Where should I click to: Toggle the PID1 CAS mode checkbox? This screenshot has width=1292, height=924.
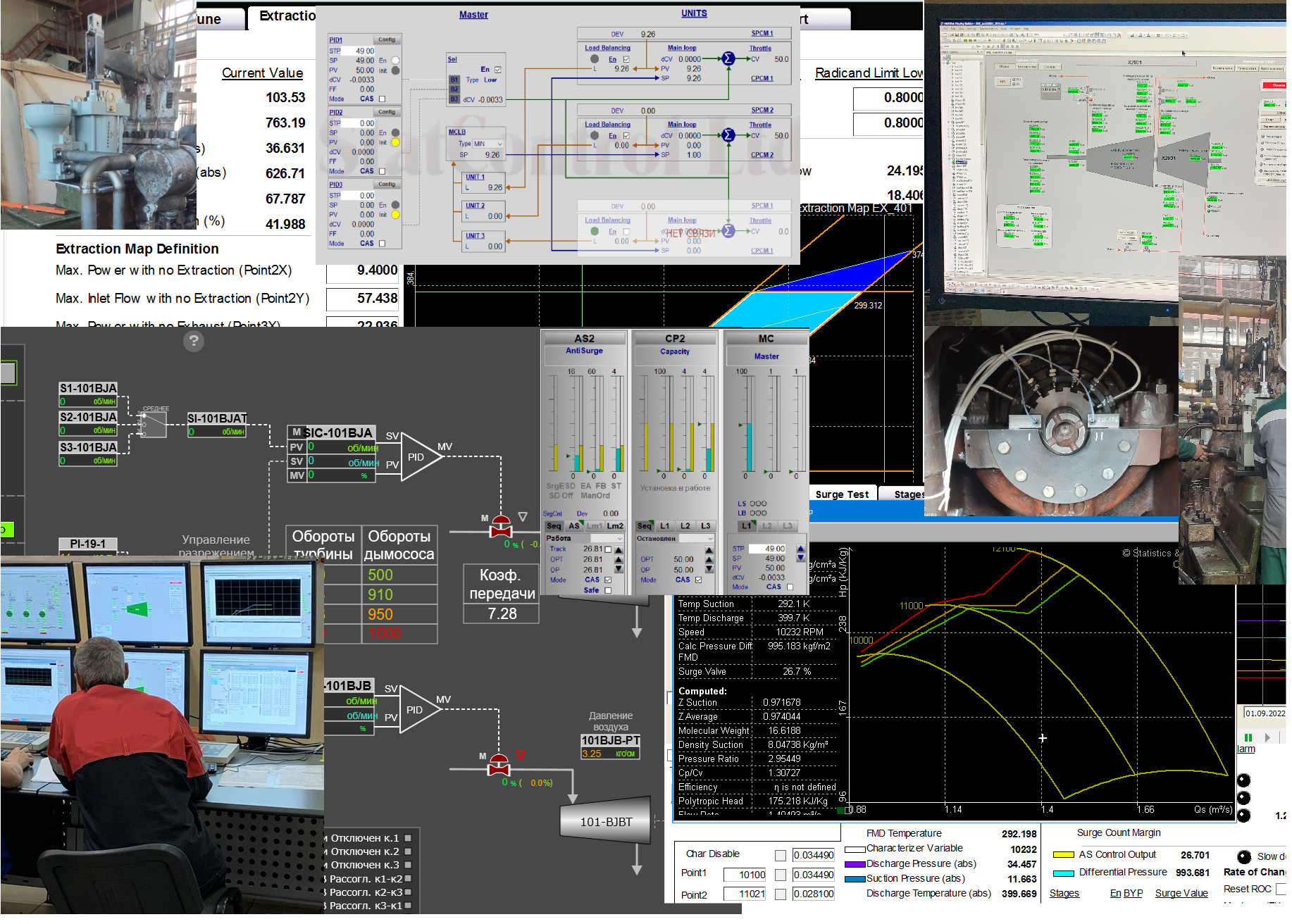click(x=383, y=99)
